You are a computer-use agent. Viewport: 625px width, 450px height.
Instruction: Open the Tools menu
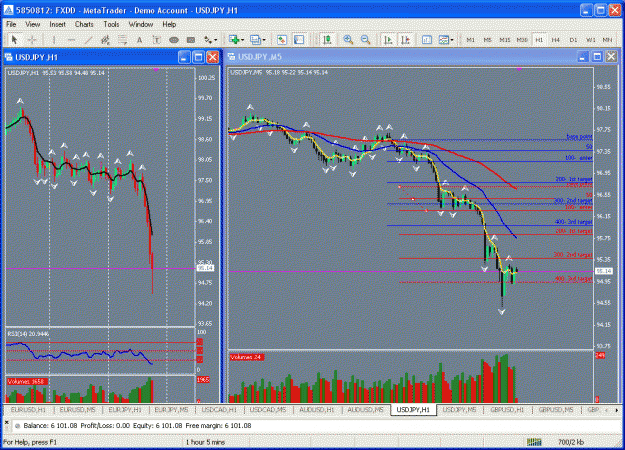(111, 24)
